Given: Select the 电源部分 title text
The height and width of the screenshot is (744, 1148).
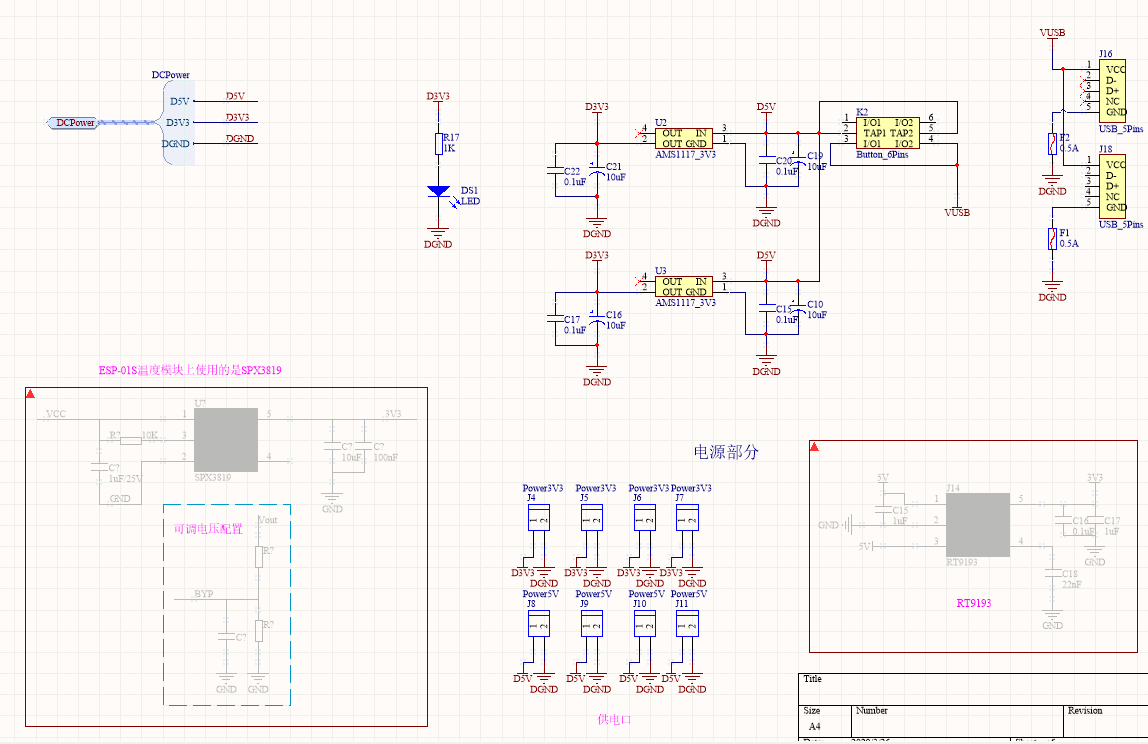Looking at the screenshot, I should (726, 452).
